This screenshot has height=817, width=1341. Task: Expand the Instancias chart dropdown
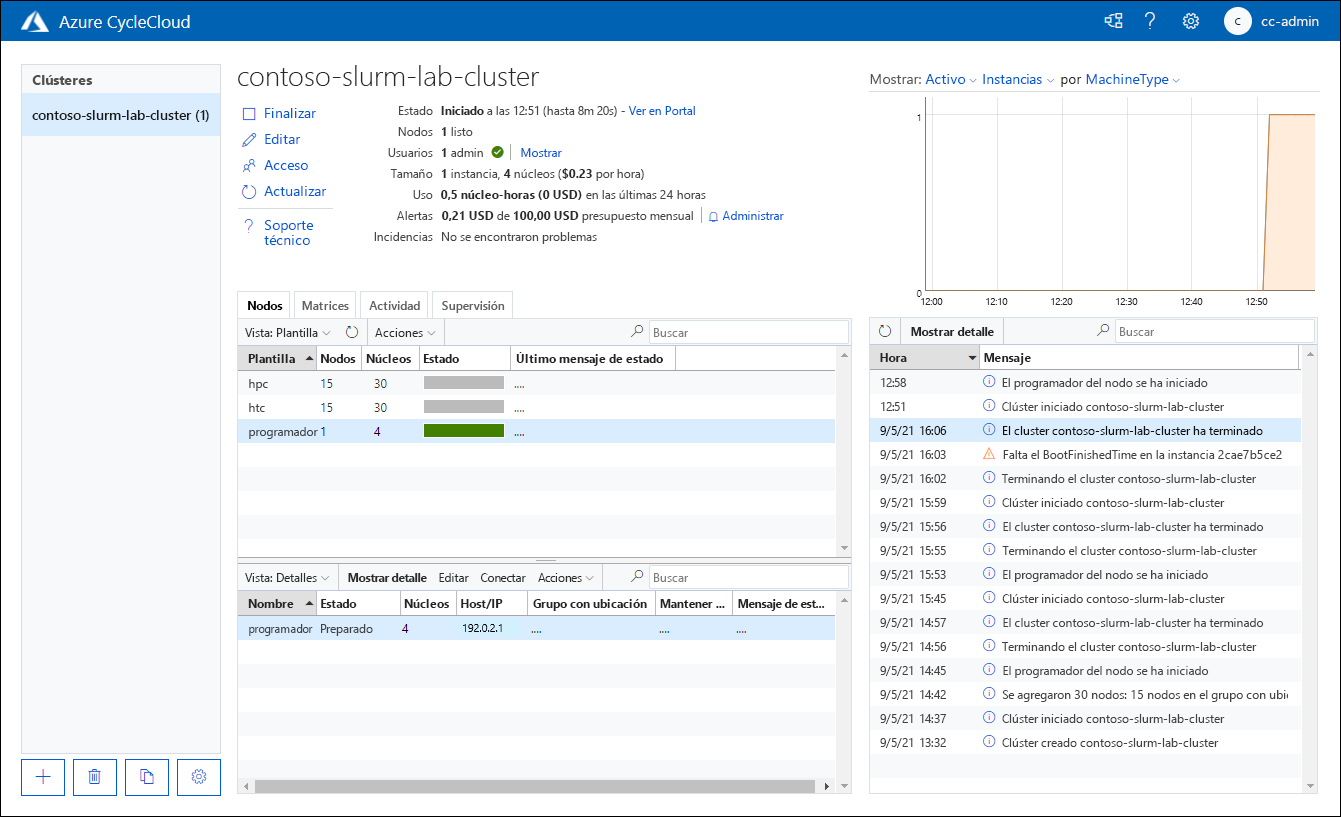[1017, 79]
